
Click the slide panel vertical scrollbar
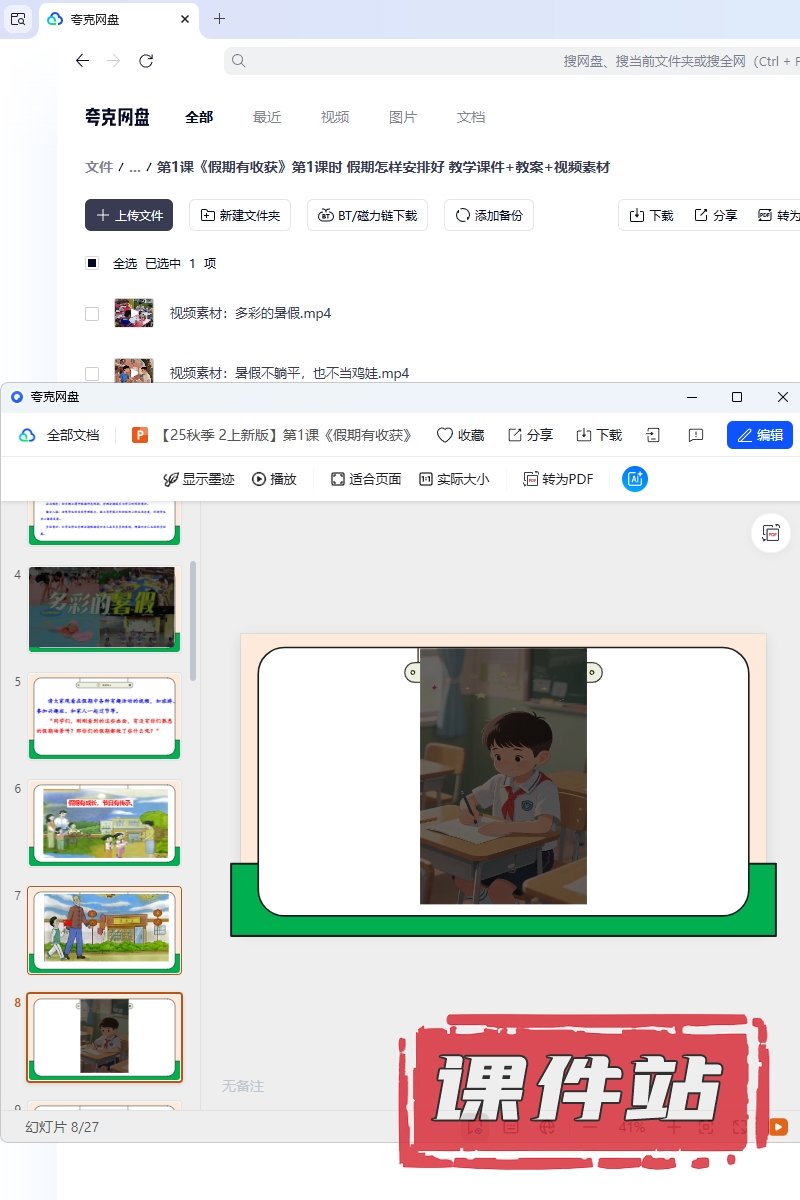(193, 620)
